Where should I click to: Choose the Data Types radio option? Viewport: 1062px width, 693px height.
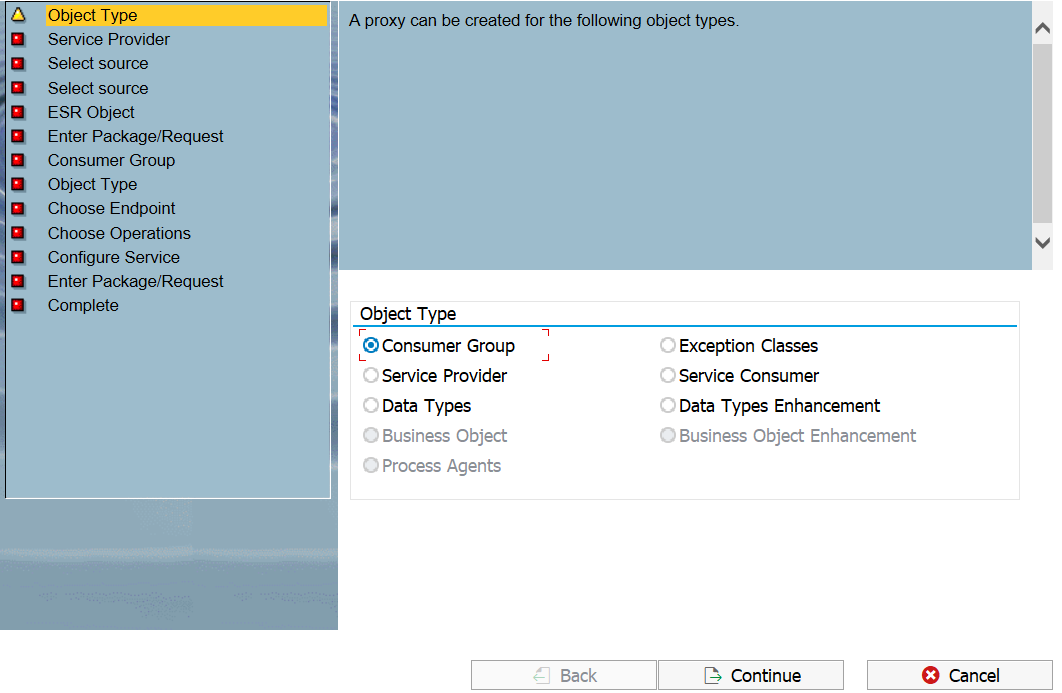pyautogui.click(x=370, y=405)
